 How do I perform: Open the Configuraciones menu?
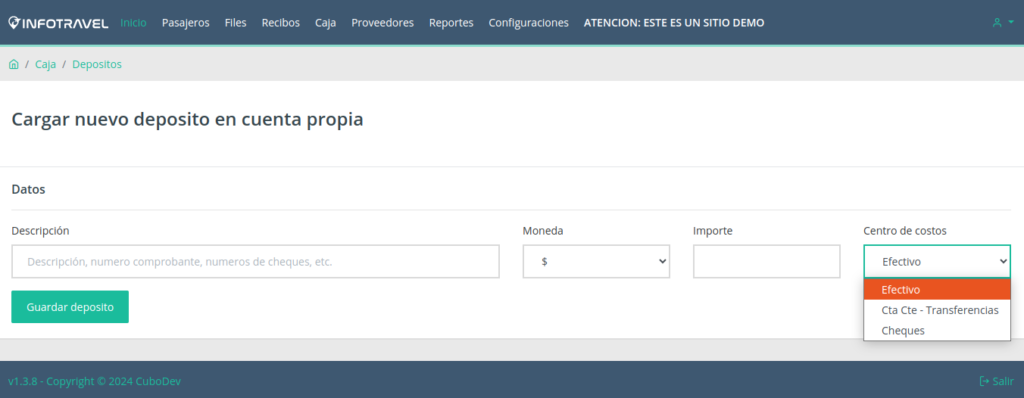(x=528, y=23)
